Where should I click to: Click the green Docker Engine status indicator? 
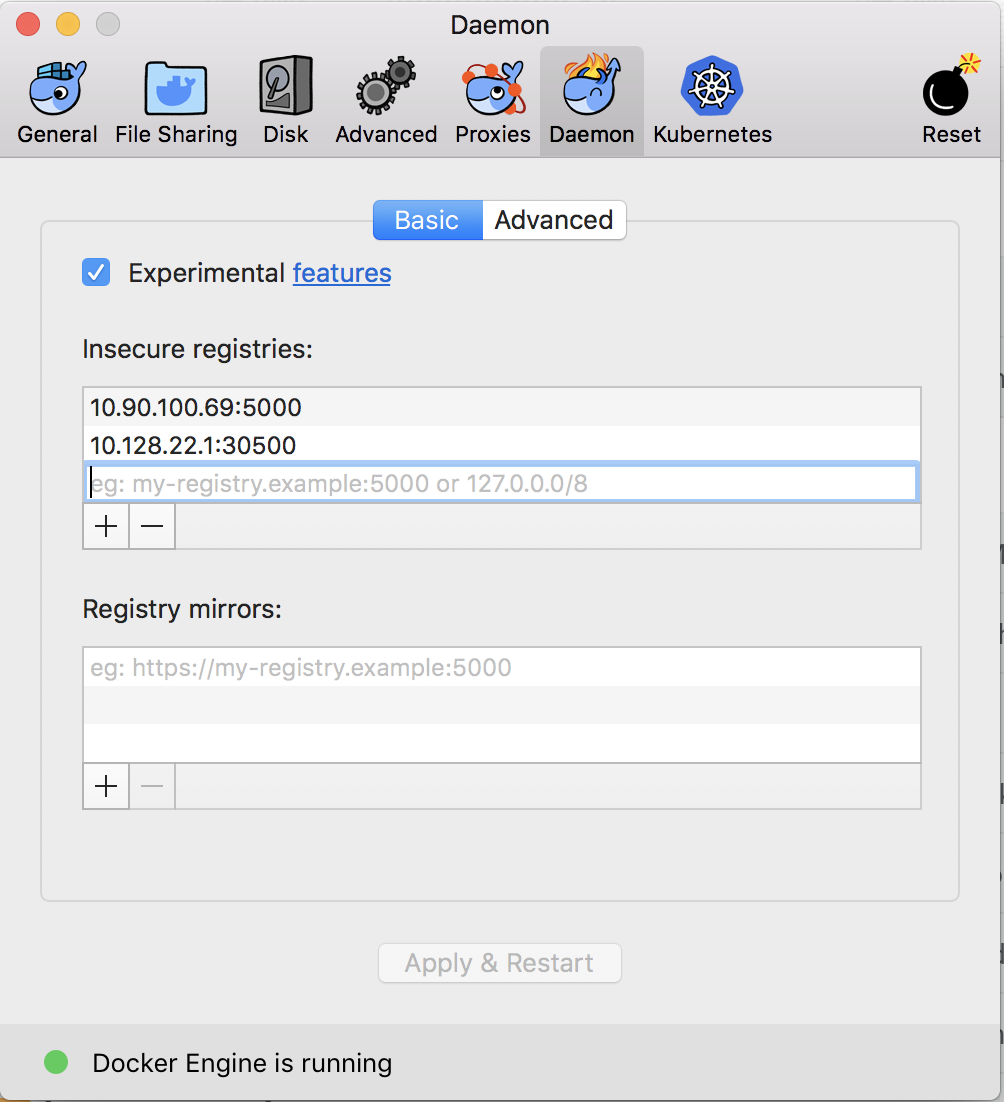(x=56, y=1062)
